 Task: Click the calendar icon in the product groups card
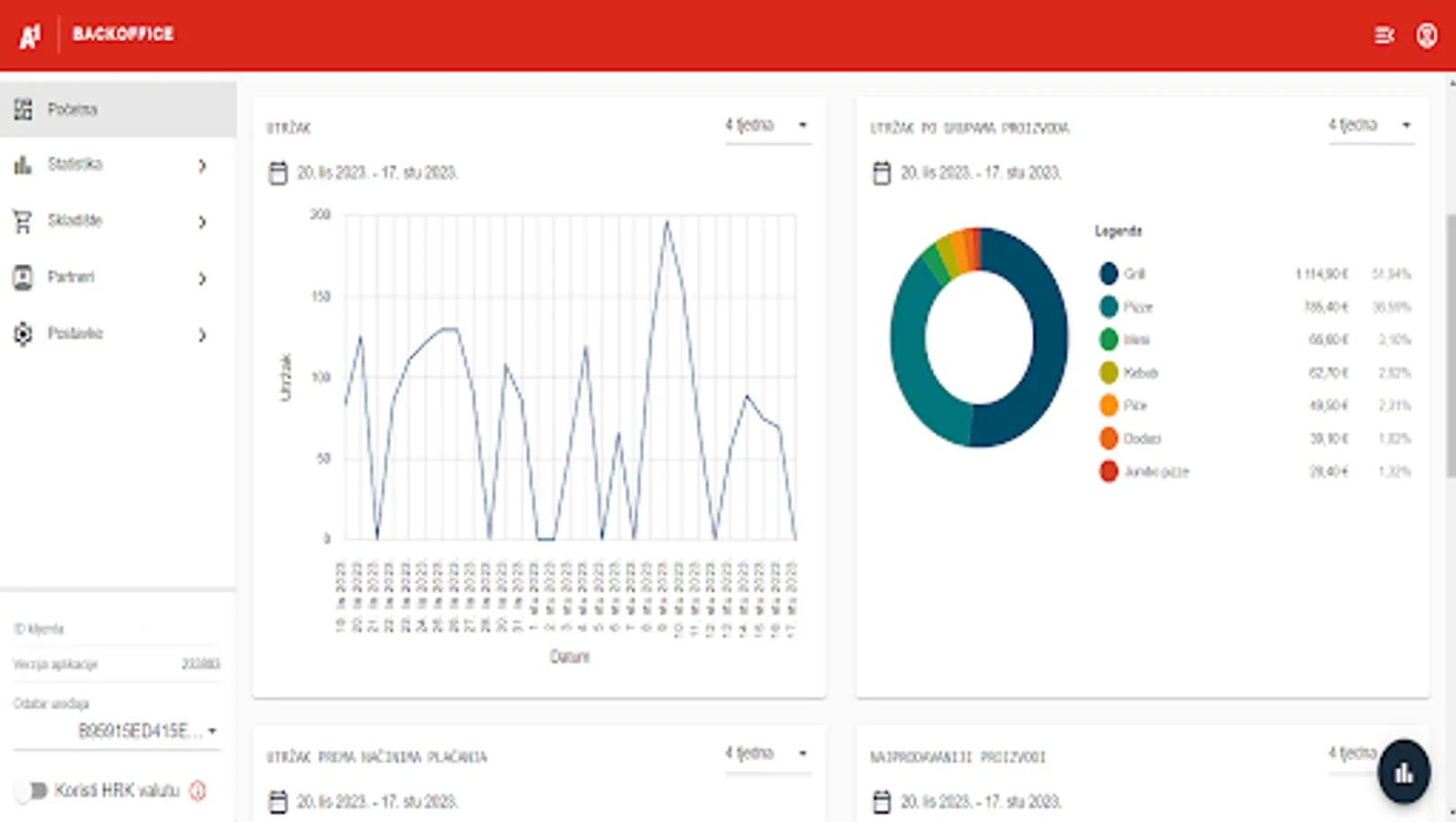click(x=881, y=173)
